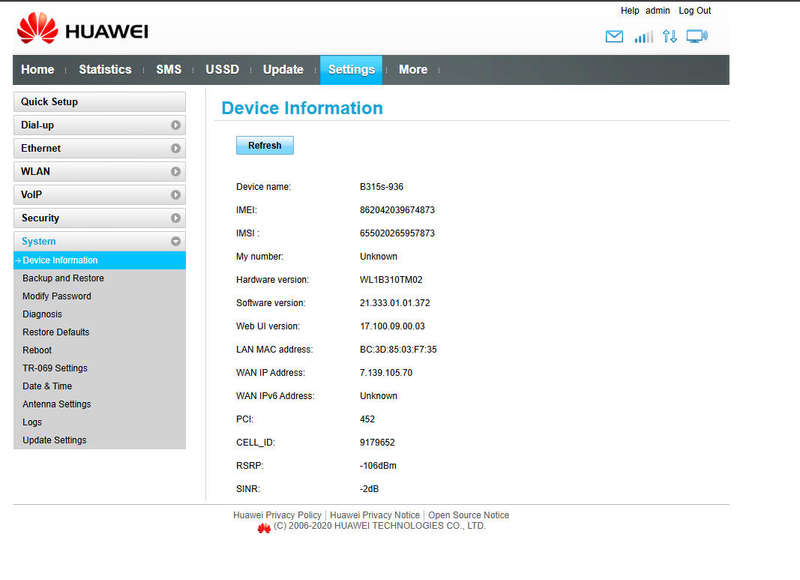Click the Security menu label
This screenshot has height=580, width=800.
point(40,218)
